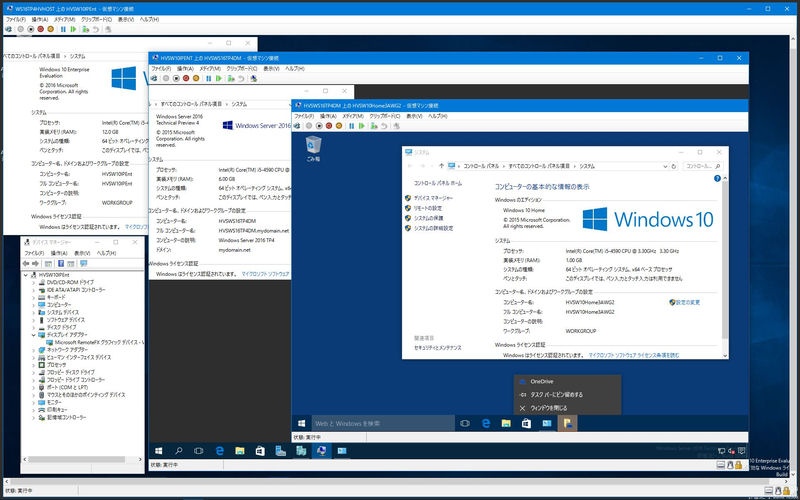
Task: Click green Reset icon in HVSWS16TP4DM toolbar
Action: click(219, 78)
